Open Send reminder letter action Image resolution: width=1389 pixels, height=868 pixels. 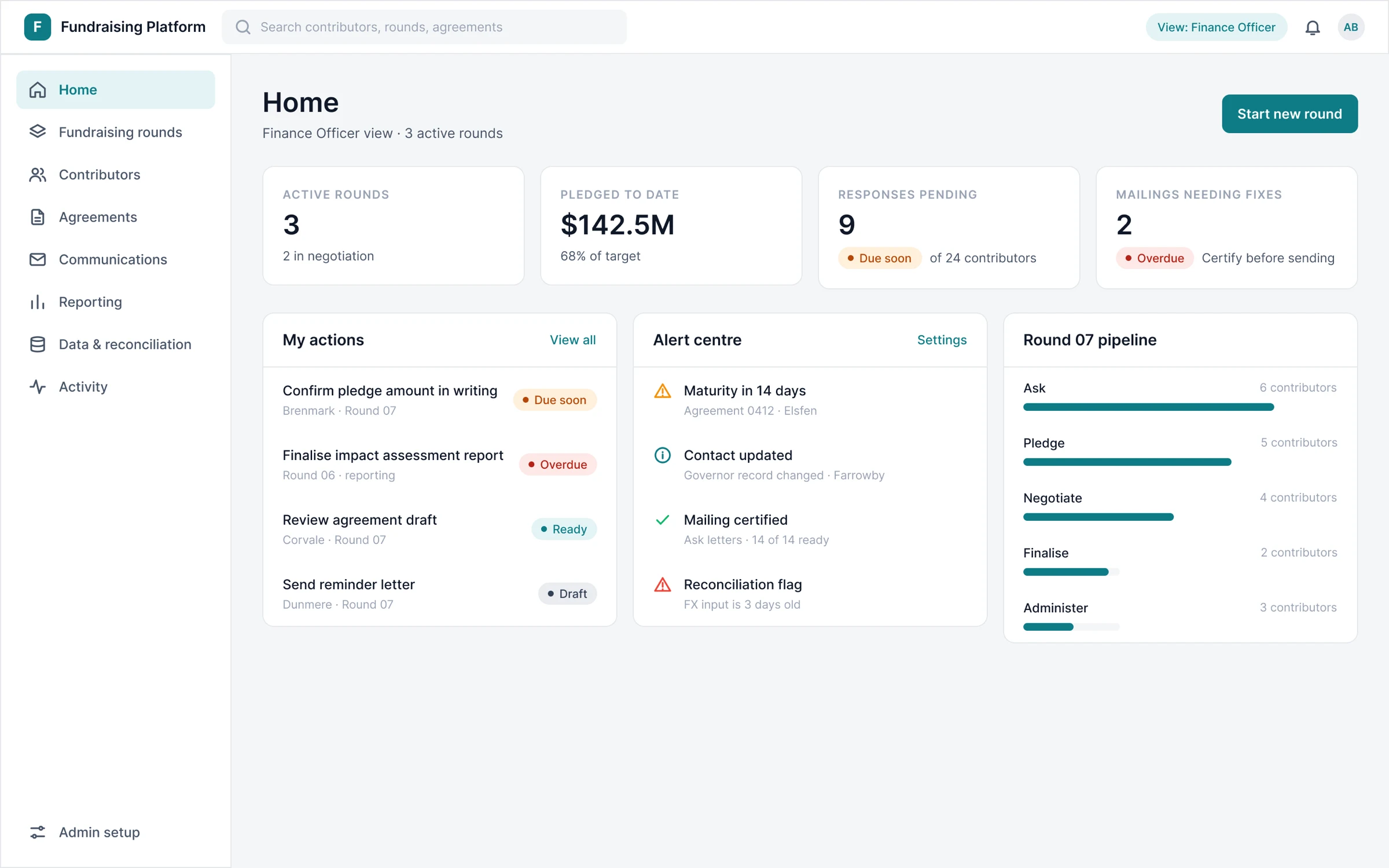coord(439,594)
